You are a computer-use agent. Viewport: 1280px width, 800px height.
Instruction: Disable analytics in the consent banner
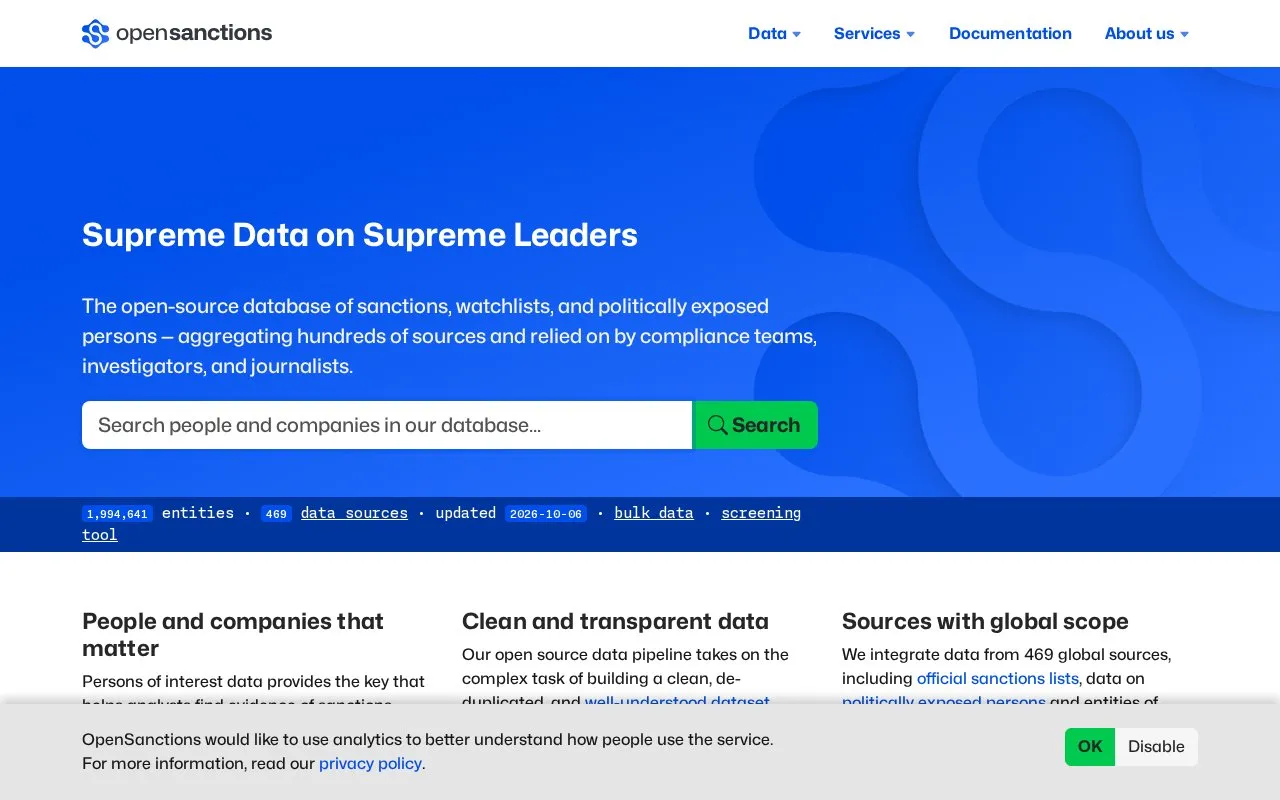1156,747
